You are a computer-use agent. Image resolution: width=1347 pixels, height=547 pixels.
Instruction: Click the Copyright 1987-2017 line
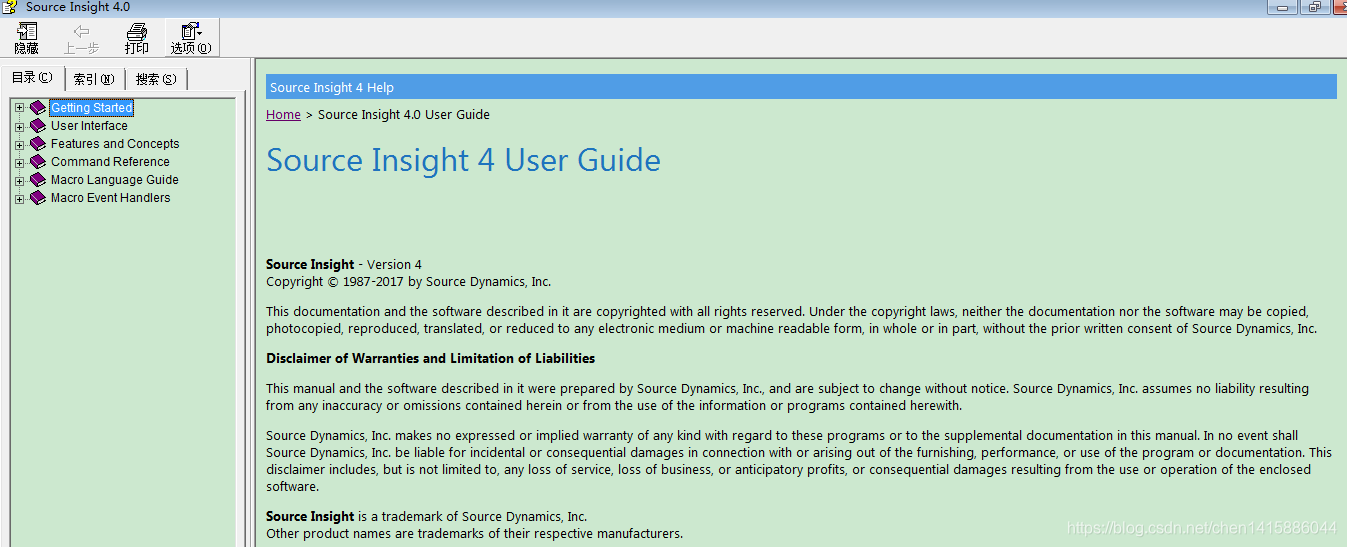coord(408,281)
